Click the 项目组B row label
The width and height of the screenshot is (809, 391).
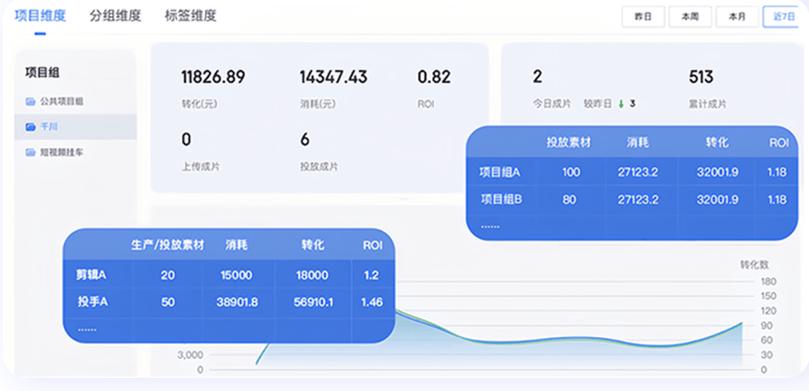click(x=501, y=199)
